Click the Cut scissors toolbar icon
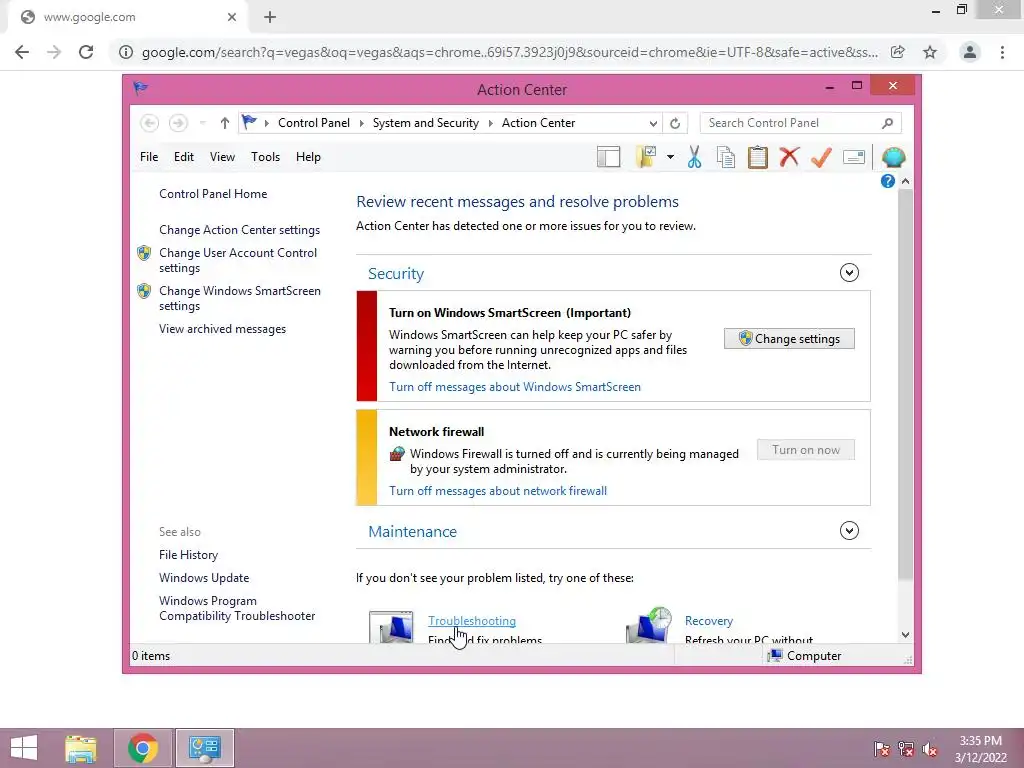This screenshot has width=1024, height=768. [x=694, y=157]
